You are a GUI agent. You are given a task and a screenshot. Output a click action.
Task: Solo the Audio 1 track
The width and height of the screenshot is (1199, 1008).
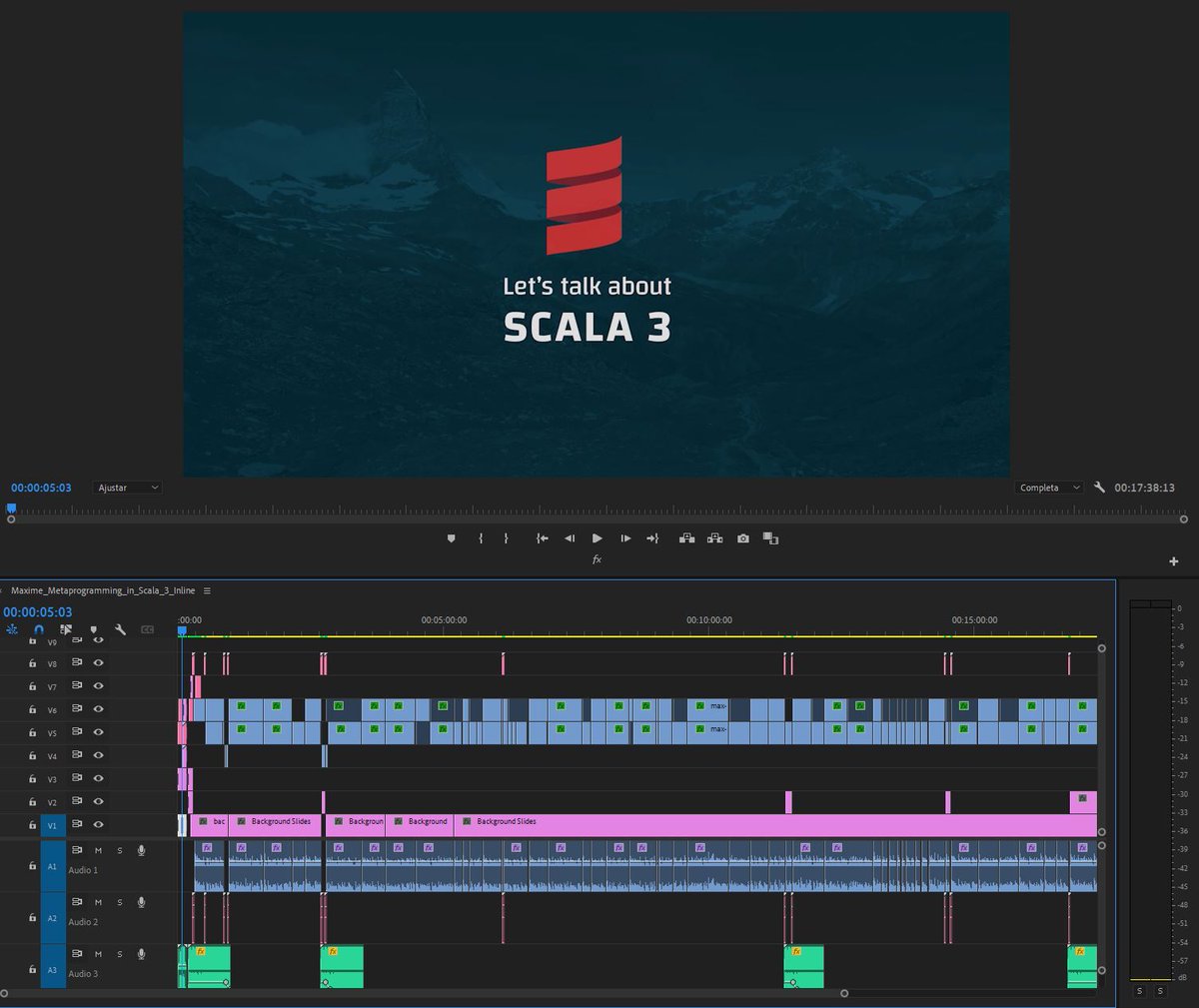(x=120, y=850)
